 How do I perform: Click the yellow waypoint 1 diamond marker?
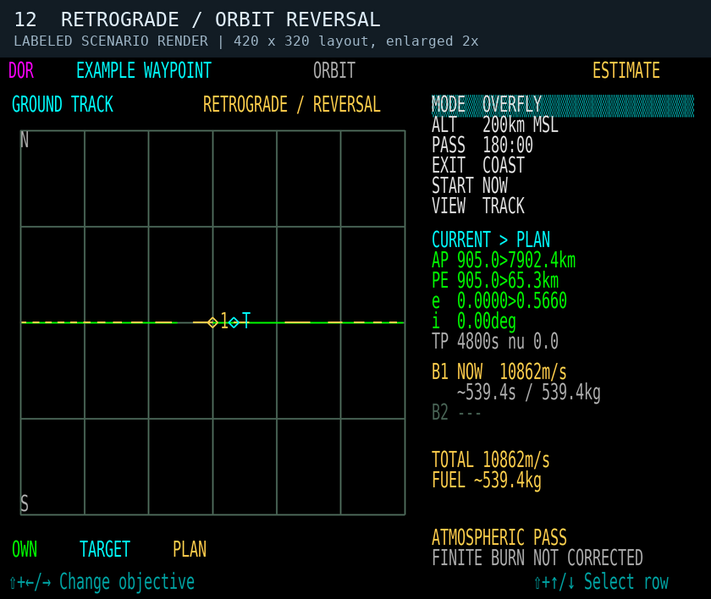[213, 322]
